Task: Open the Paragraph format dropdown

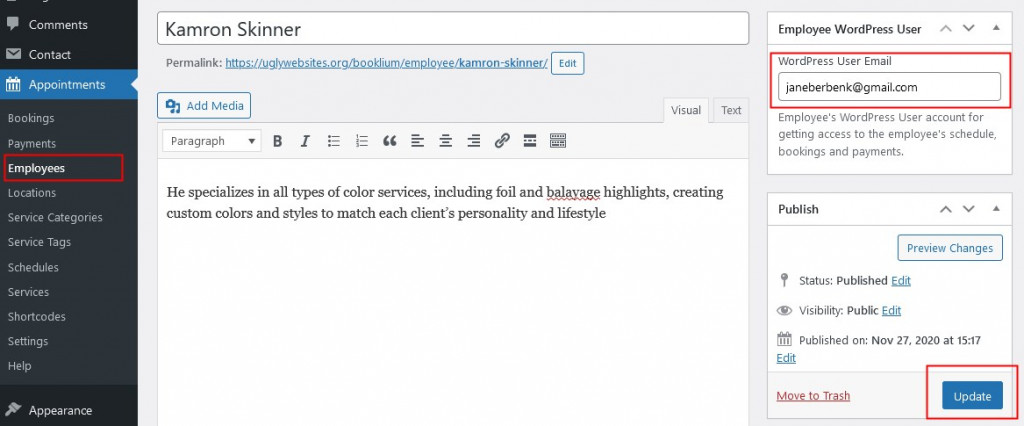Action: coord(211,141)
